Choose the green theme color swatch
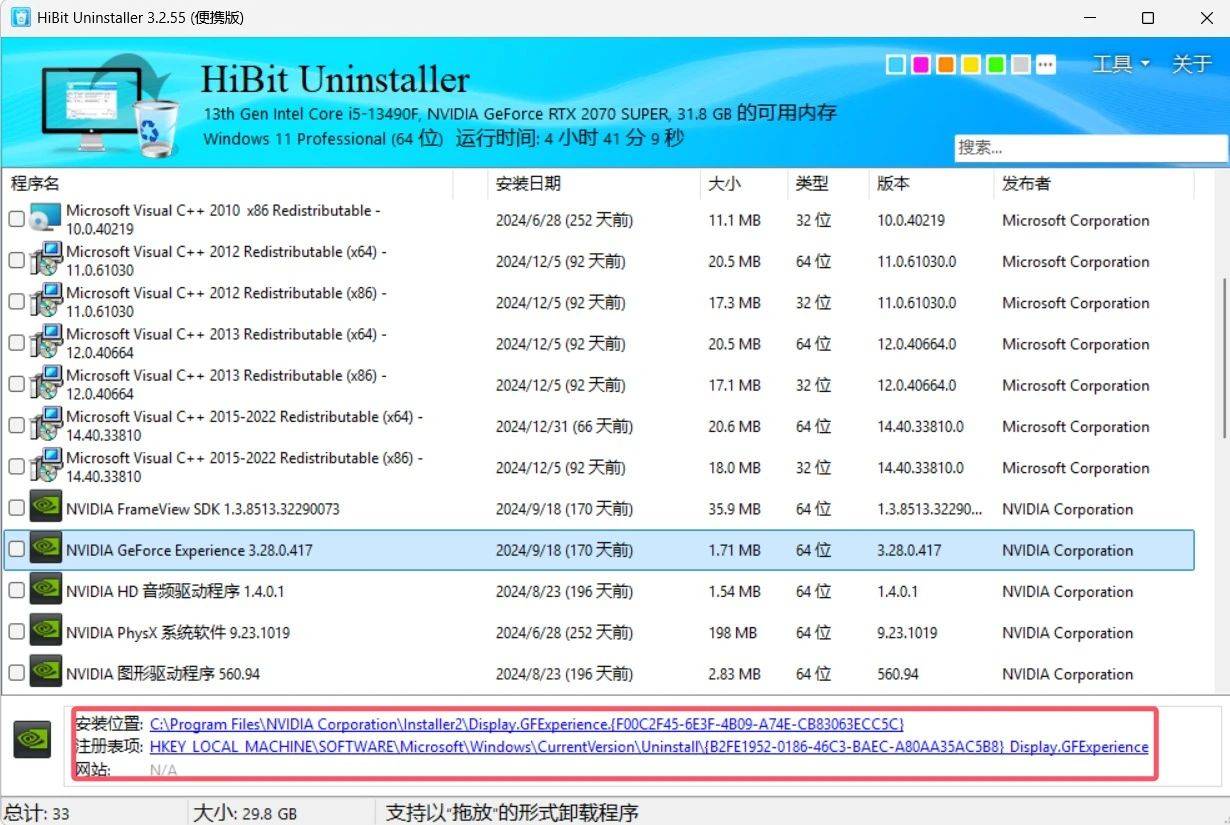This screenshot has height=825, width=1230. coord(996,65)
